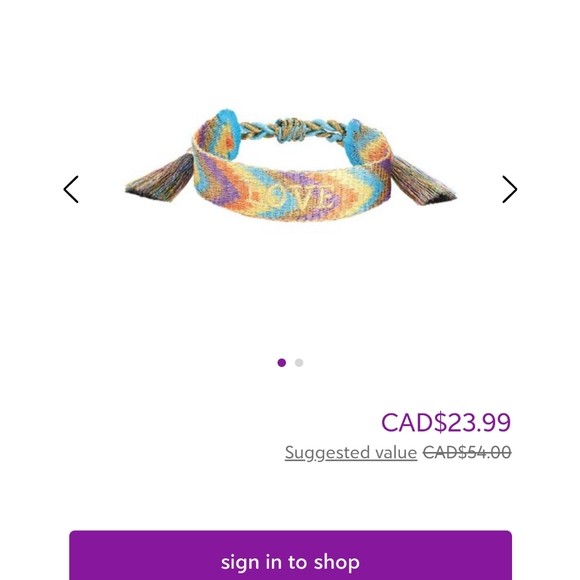
Task: Click the LOVE lettering on the bracelet
Action: (x=290, y=197)
